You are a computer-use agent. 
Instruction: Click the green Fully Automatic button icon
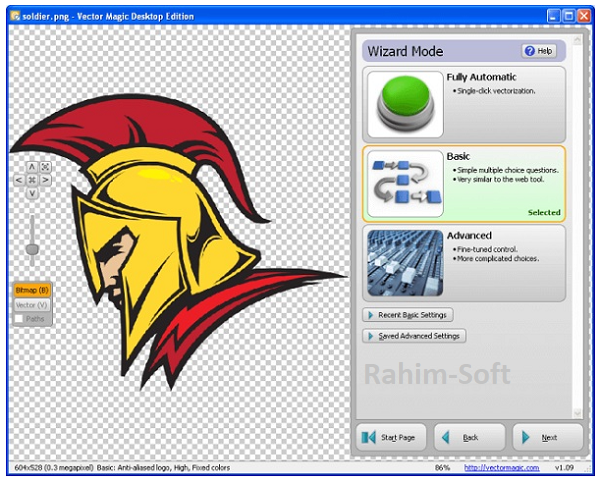405,104
